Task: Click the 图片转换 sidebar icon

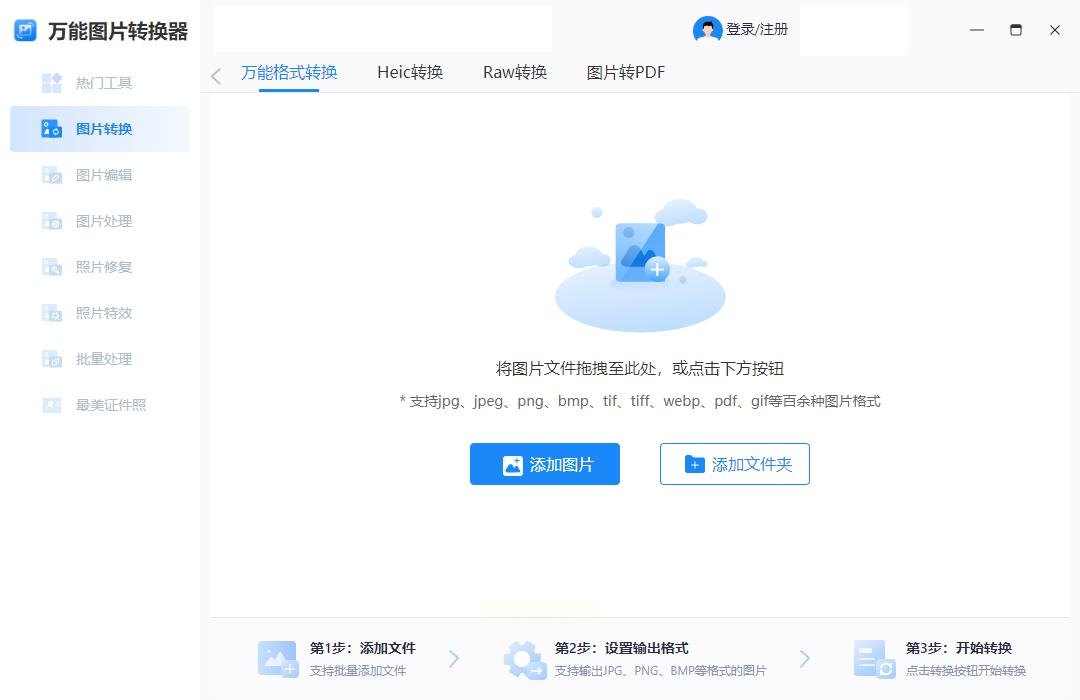Action: tap(52, 129)
